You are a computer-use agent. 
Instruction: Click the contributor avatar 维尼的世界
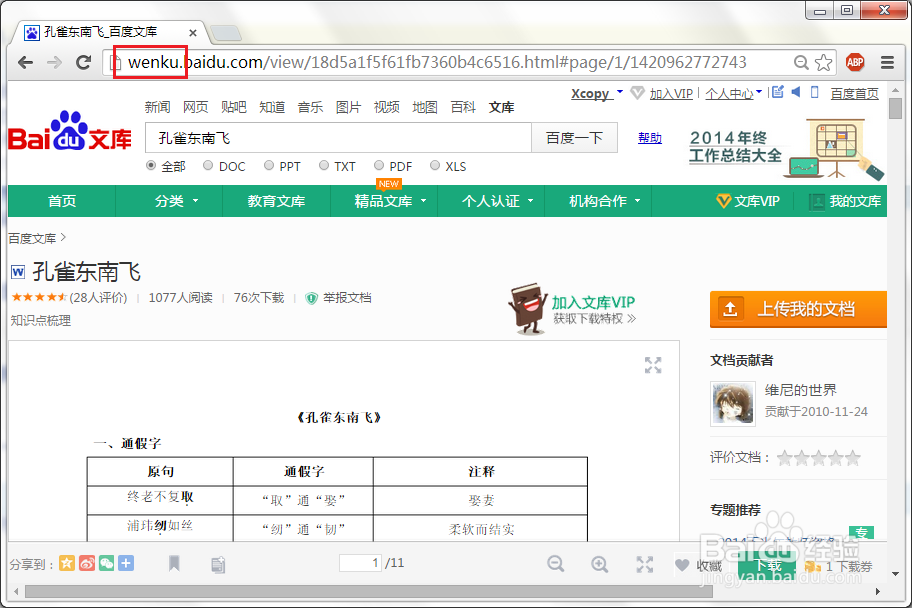click(733, 404)
